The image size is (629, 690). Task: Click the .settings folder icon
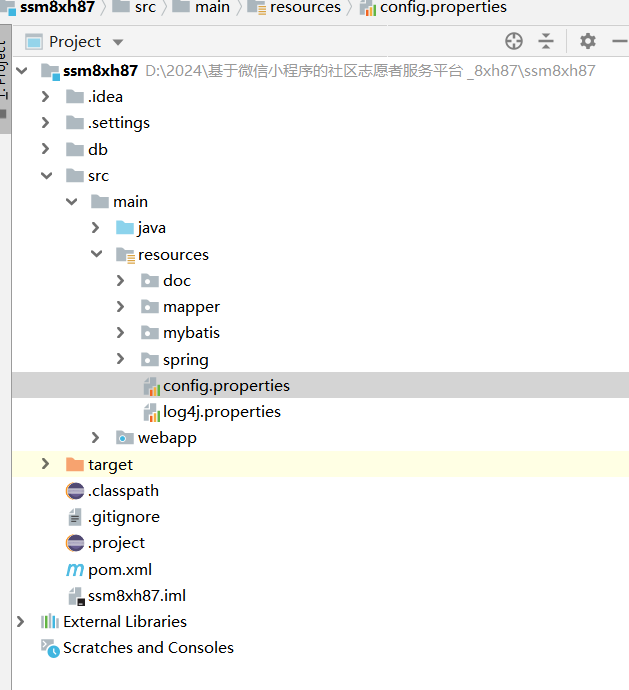(75, 123)
